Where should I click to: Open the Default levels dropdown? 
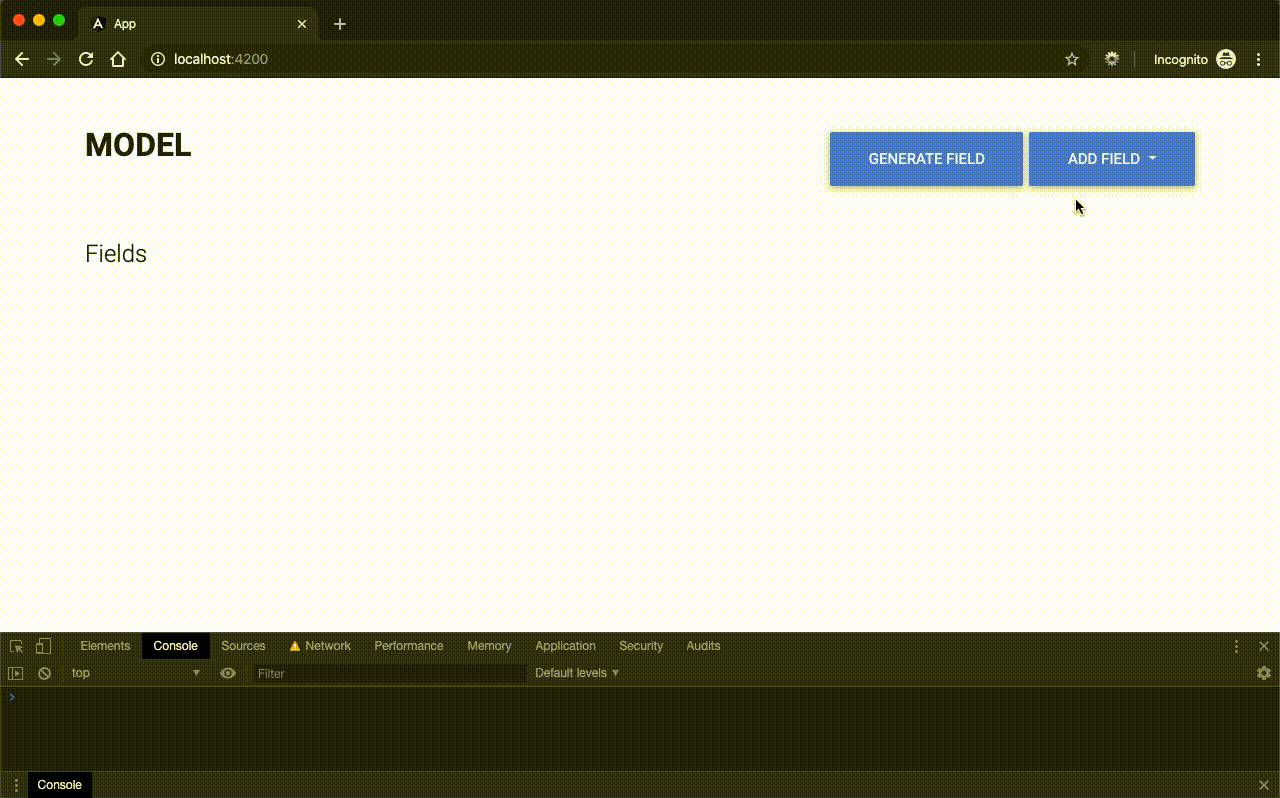tap(577, 673)
